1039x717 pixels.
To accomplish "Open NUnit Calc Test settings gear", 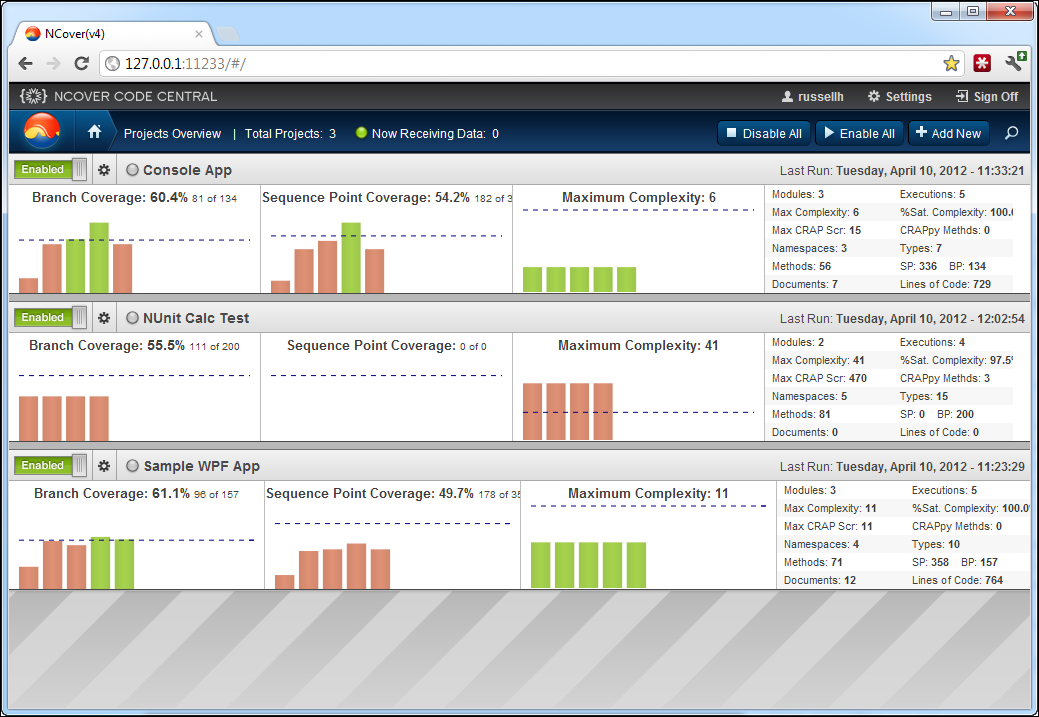I will [104, 318].
